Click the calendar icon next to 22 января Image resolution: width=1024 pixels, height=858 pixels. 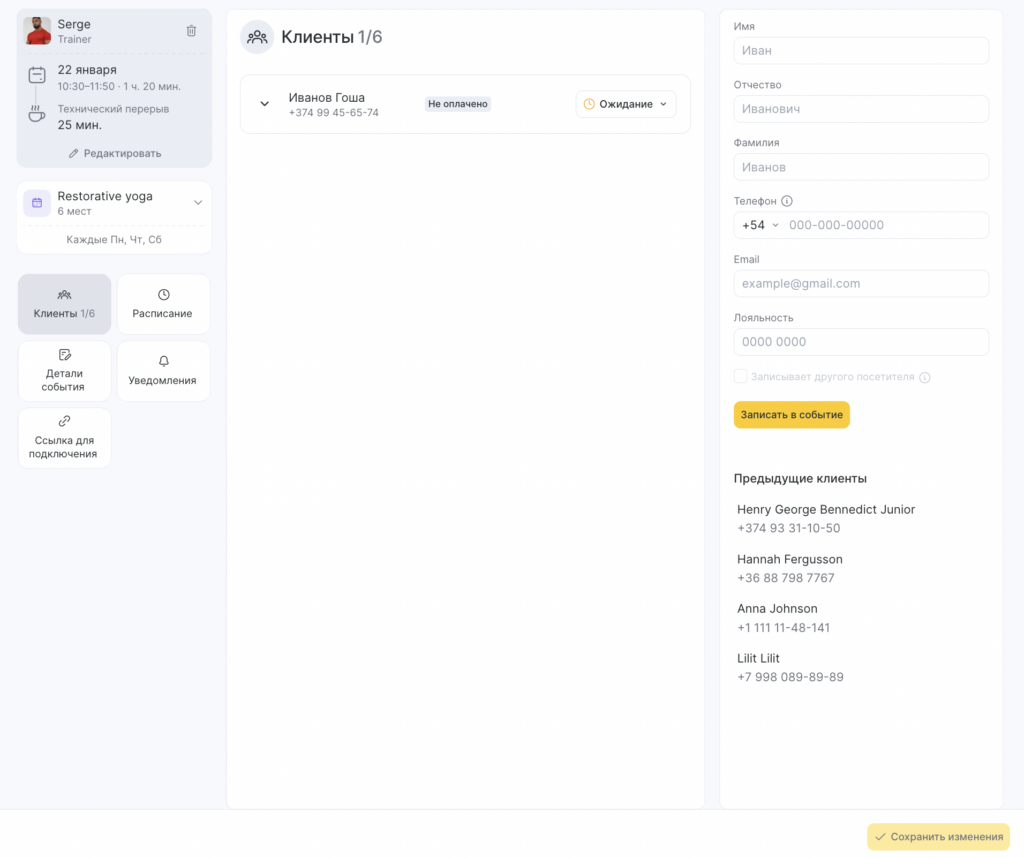point(37,75)
